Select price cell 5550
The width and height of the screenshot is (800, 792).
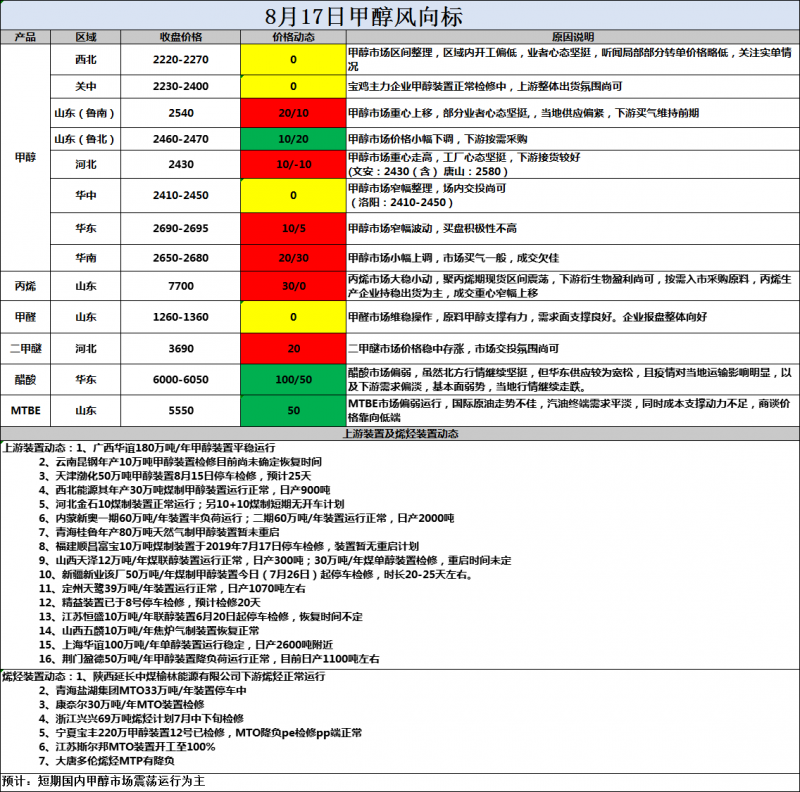[181, 411]
